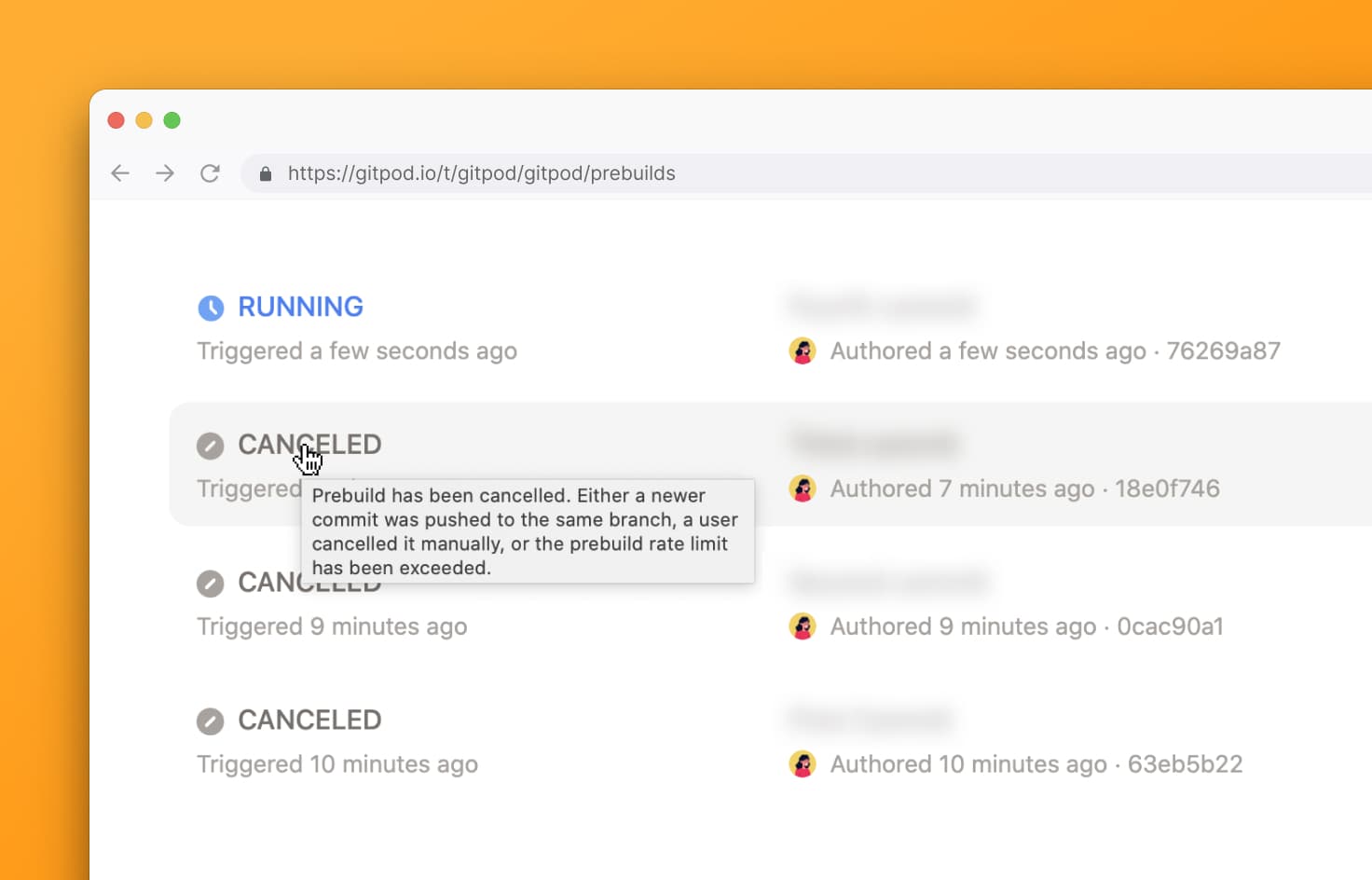This screenshot has width=1372, height=880.
Task: Click the 'Authored 7 minutes ago · 18e0f746' text
Action: point(1024,488)
